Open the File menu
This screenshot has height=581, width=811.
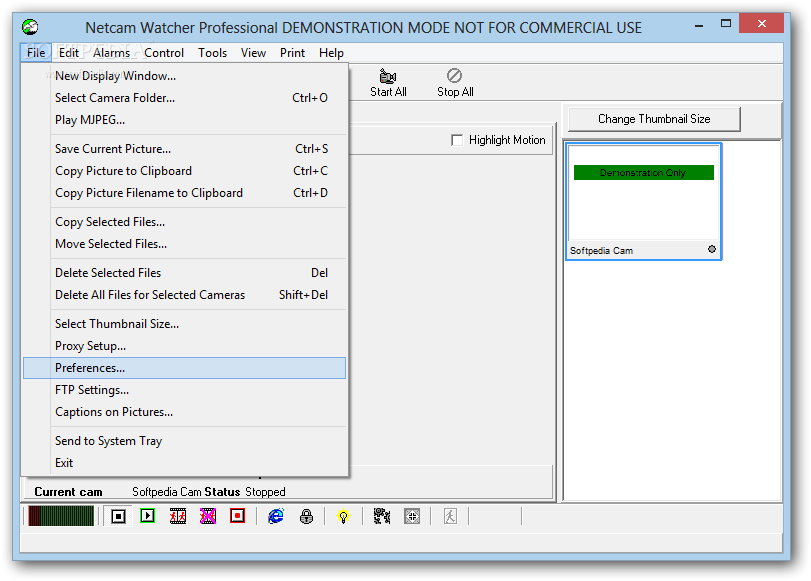[x=36, y=53]
